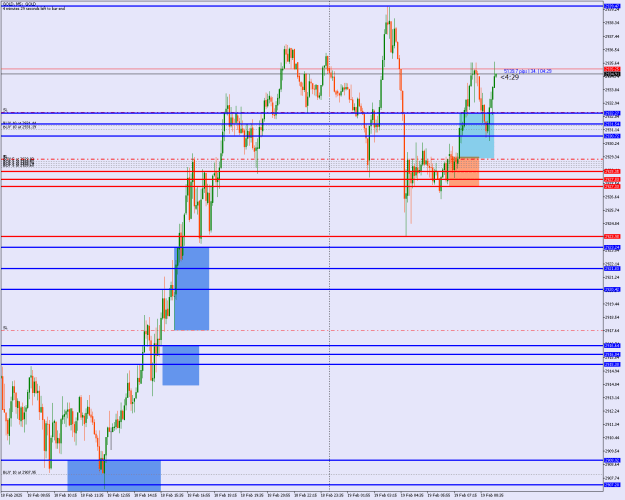Click the 2929.34 value on the price scale
This screenshot has width=625, height=500.
pyautogui.click(x=612, y=157)
